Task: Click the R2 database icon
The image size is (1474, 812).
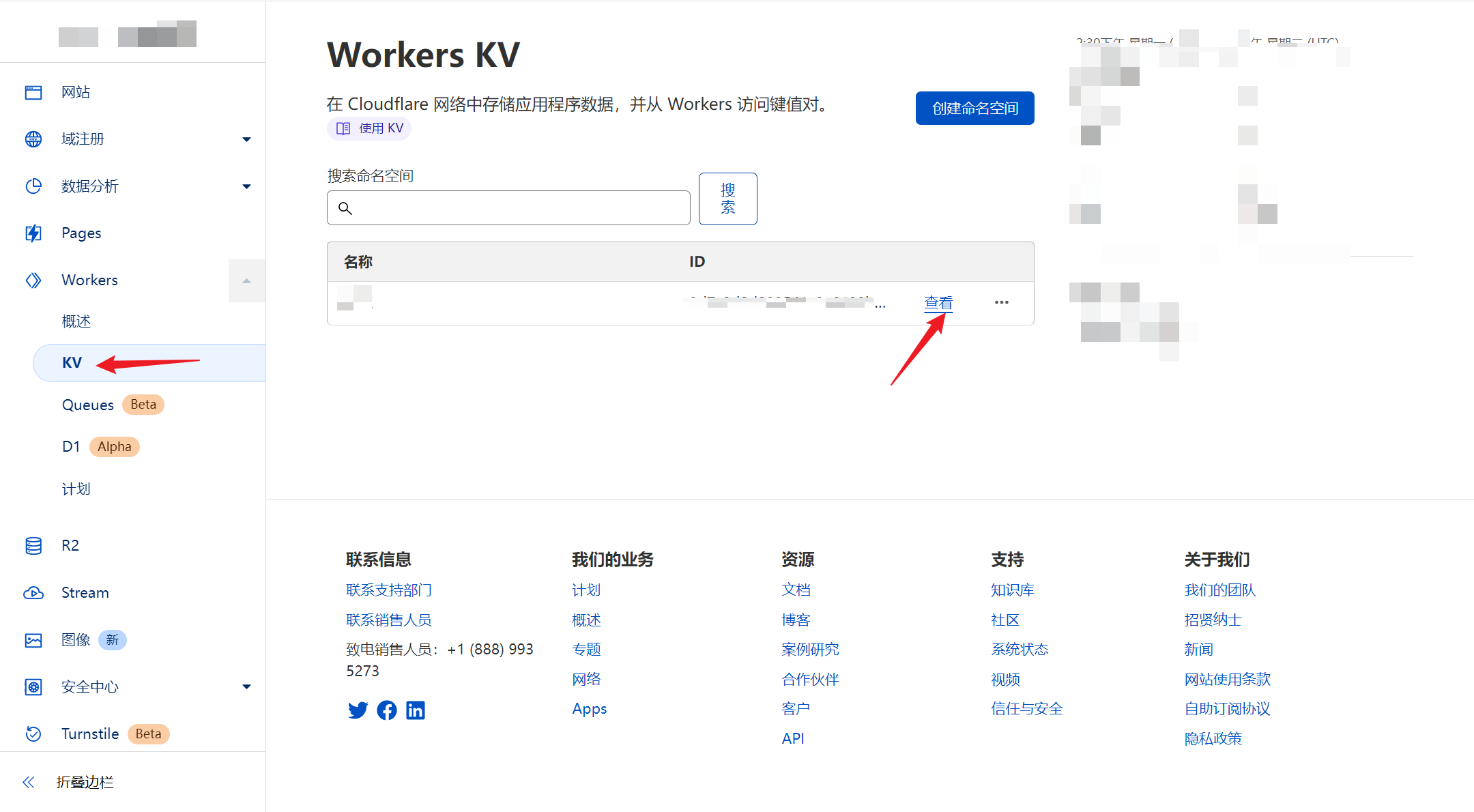Action: pos(33,546)
